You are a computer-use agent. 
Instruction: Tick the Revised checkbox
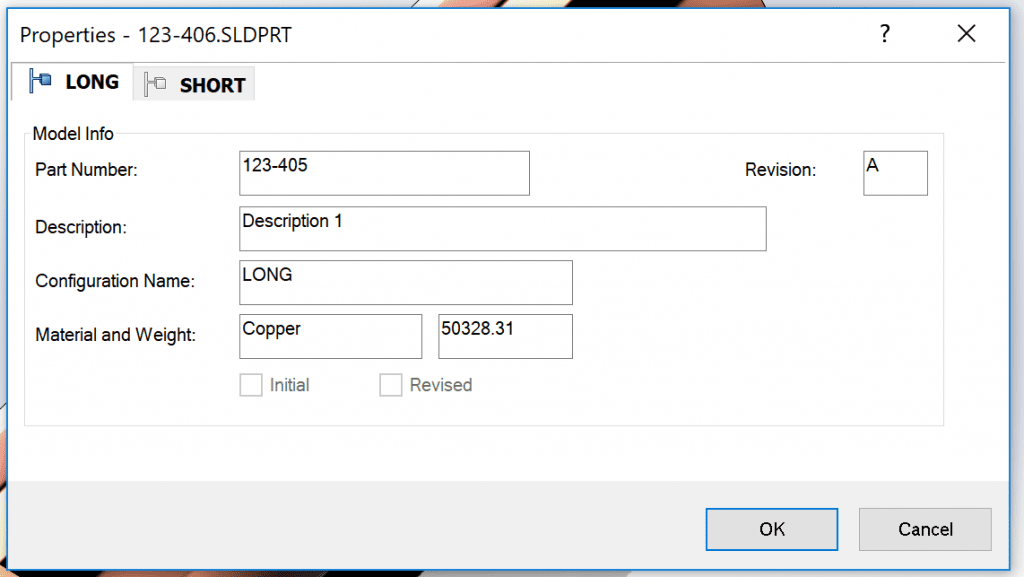(x=391, y=385)
